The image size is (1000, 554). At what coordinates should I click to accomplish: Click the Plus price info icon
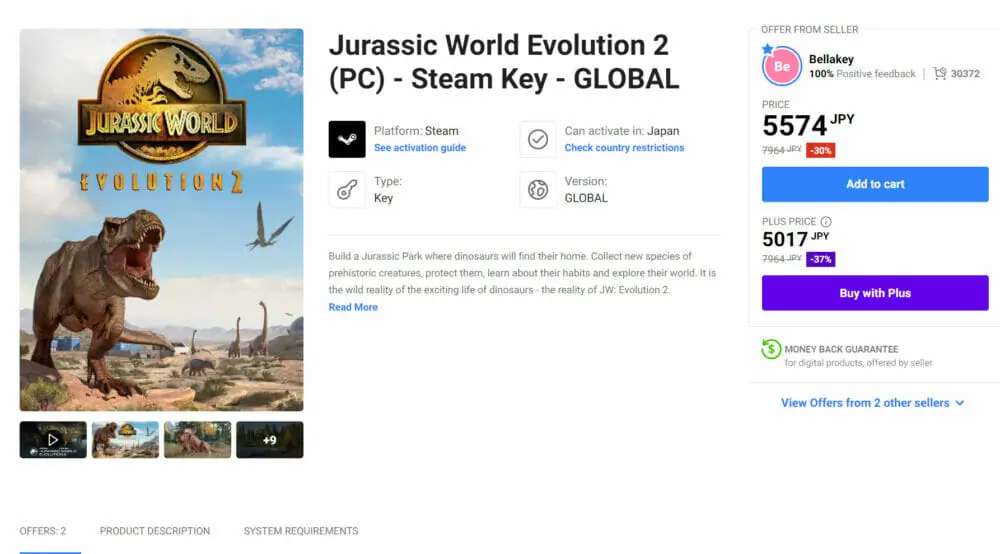coord(826,222)
